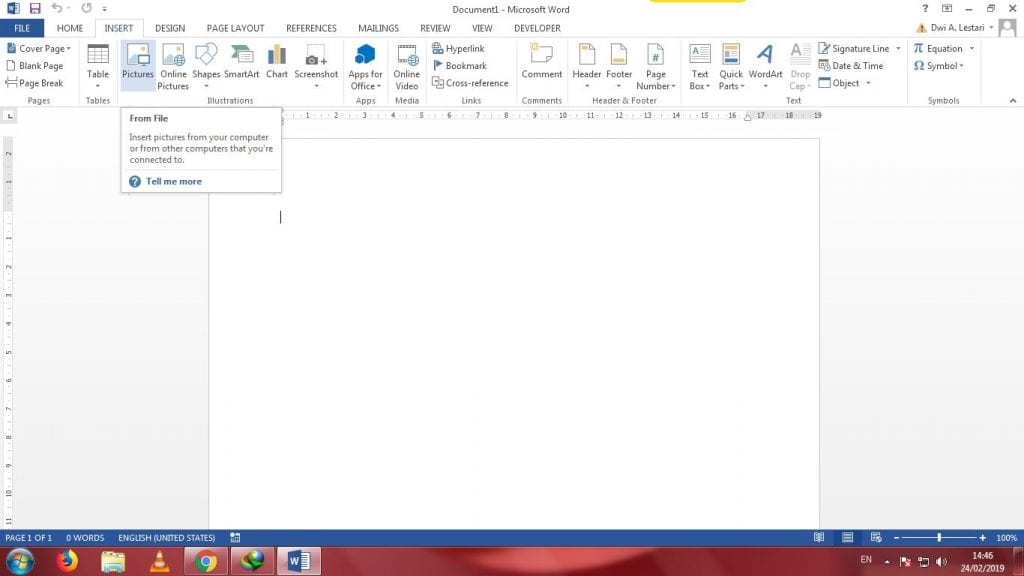Insert a Comment
Viewport: 1024px width, 576px height.
tap(541, 64)
